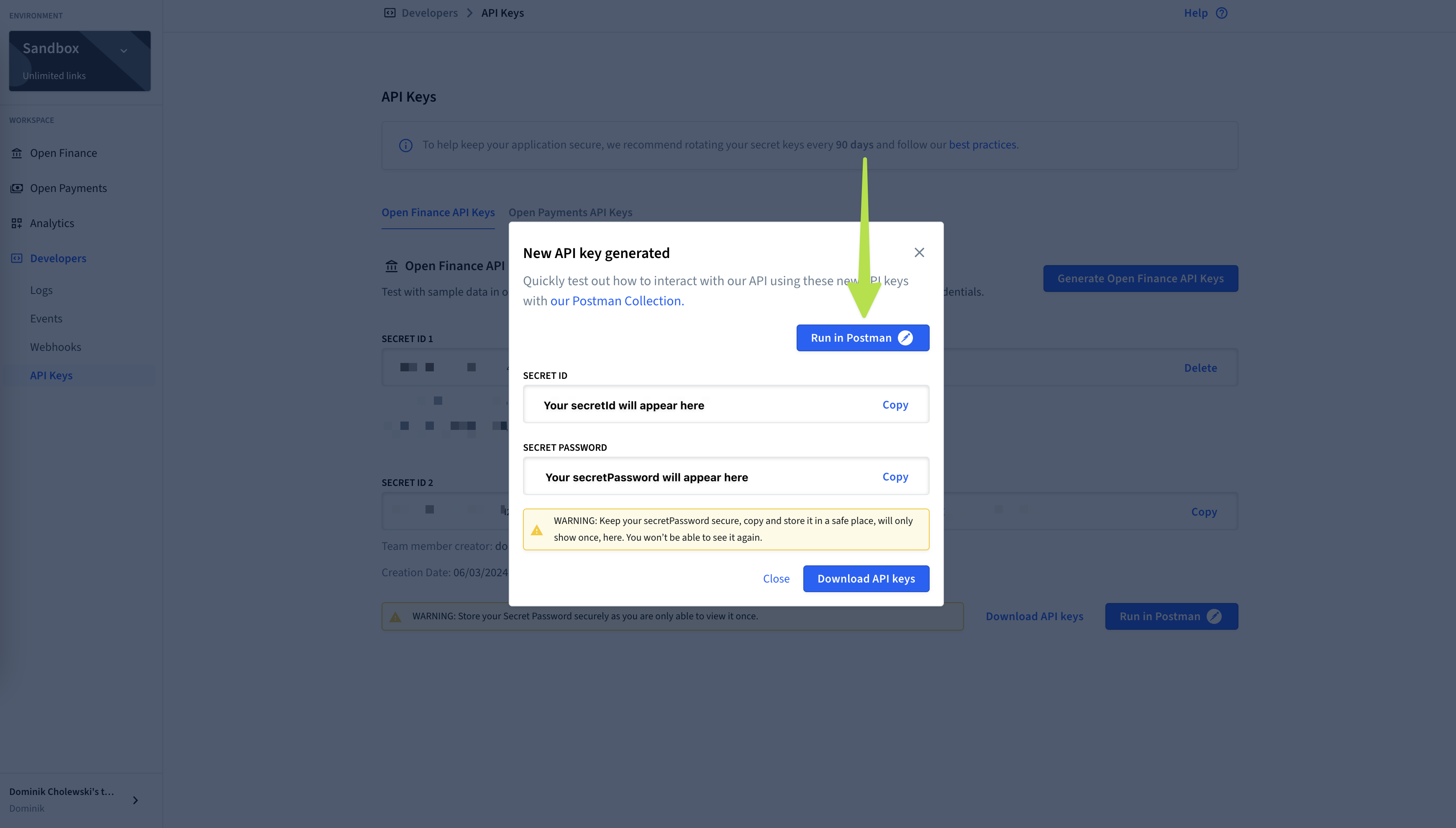Viewport: 1456px width, 828px height.
Task: Click the API Keys breadcrumb text
Action: 502,13
